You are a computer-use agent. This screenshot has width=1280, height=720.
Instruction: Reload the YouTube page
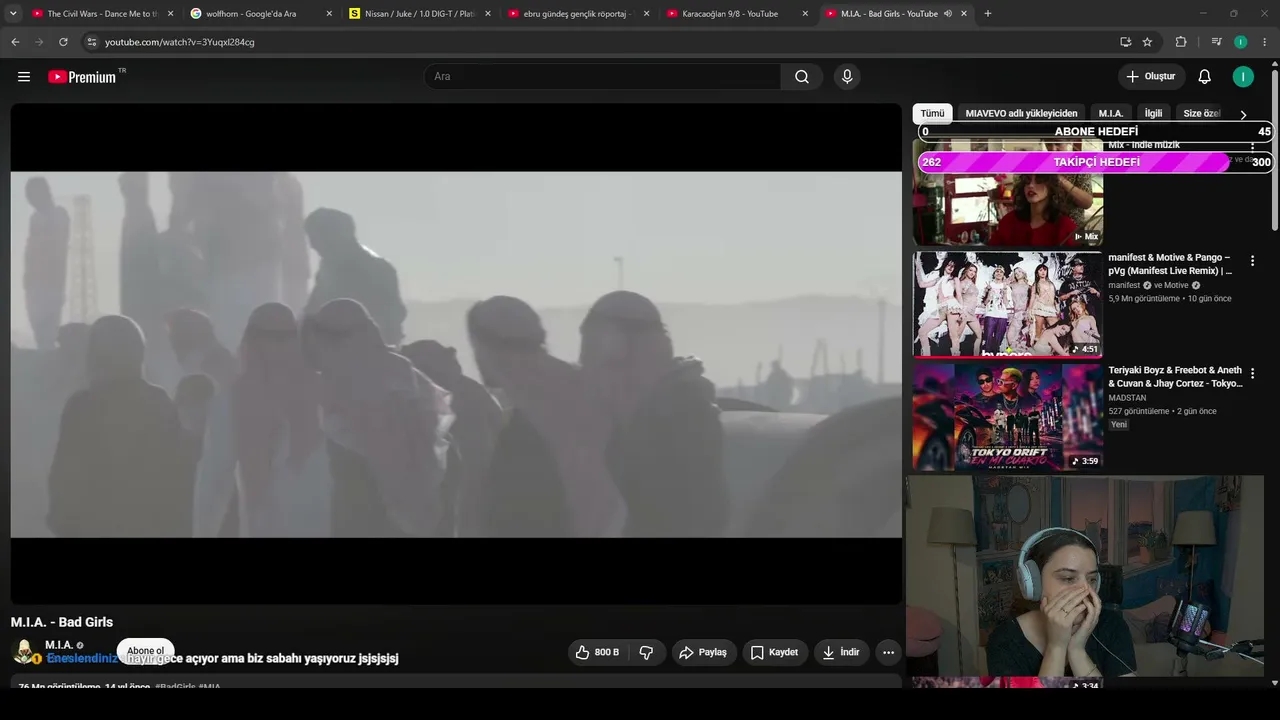pyautogui.click(x=63, y=42)
